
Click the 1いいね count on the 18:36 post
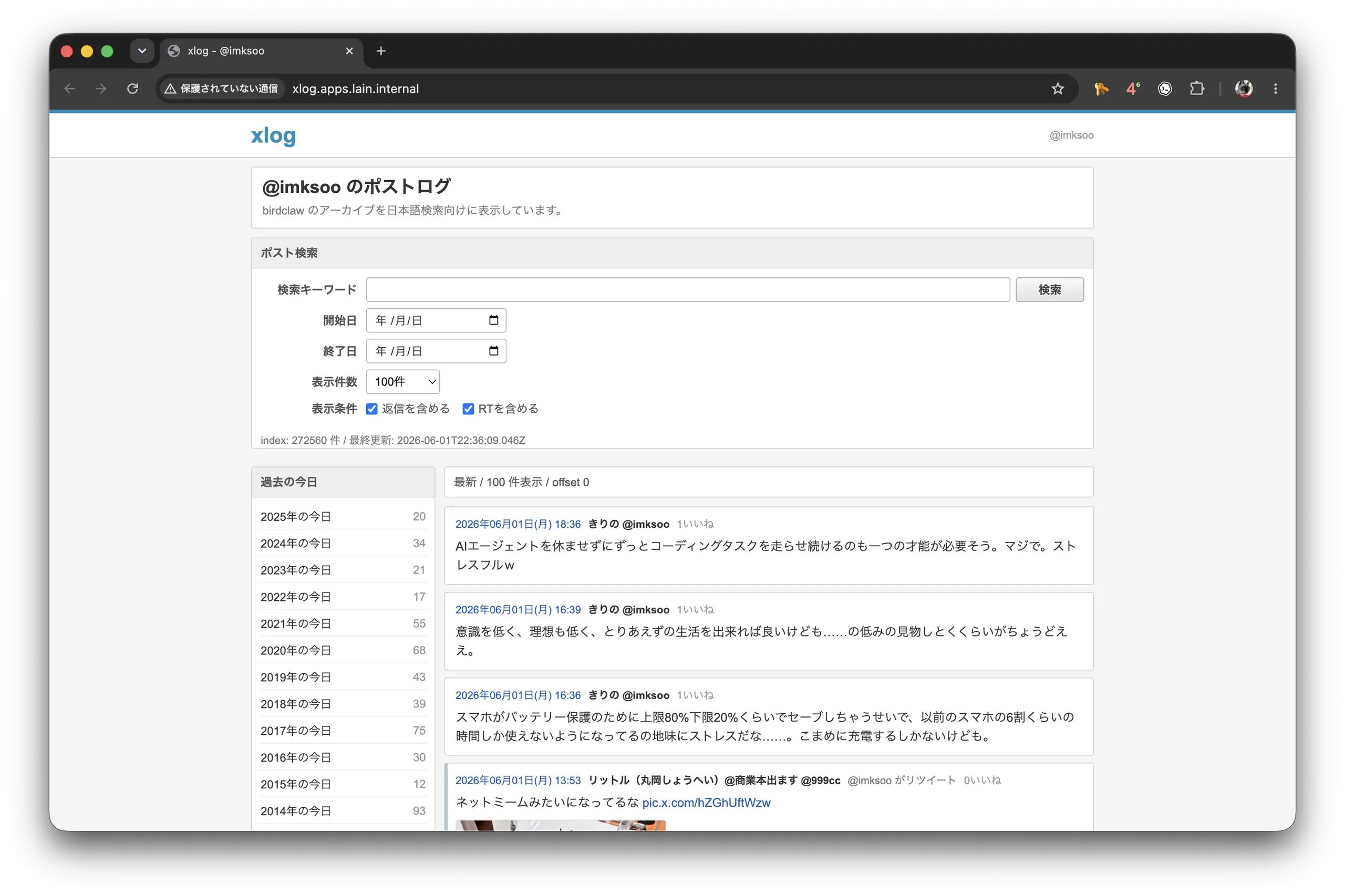[695, 524]
